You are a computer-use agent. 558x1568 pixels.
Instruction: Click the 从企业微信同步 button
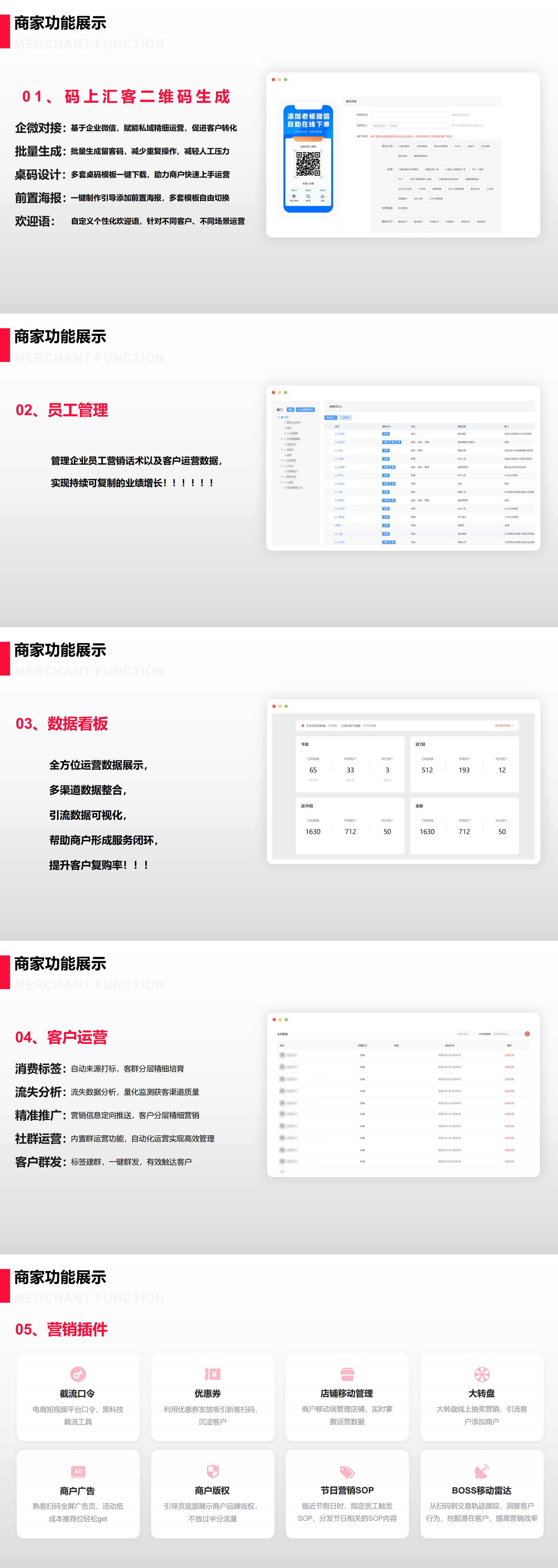coord(305,410)
